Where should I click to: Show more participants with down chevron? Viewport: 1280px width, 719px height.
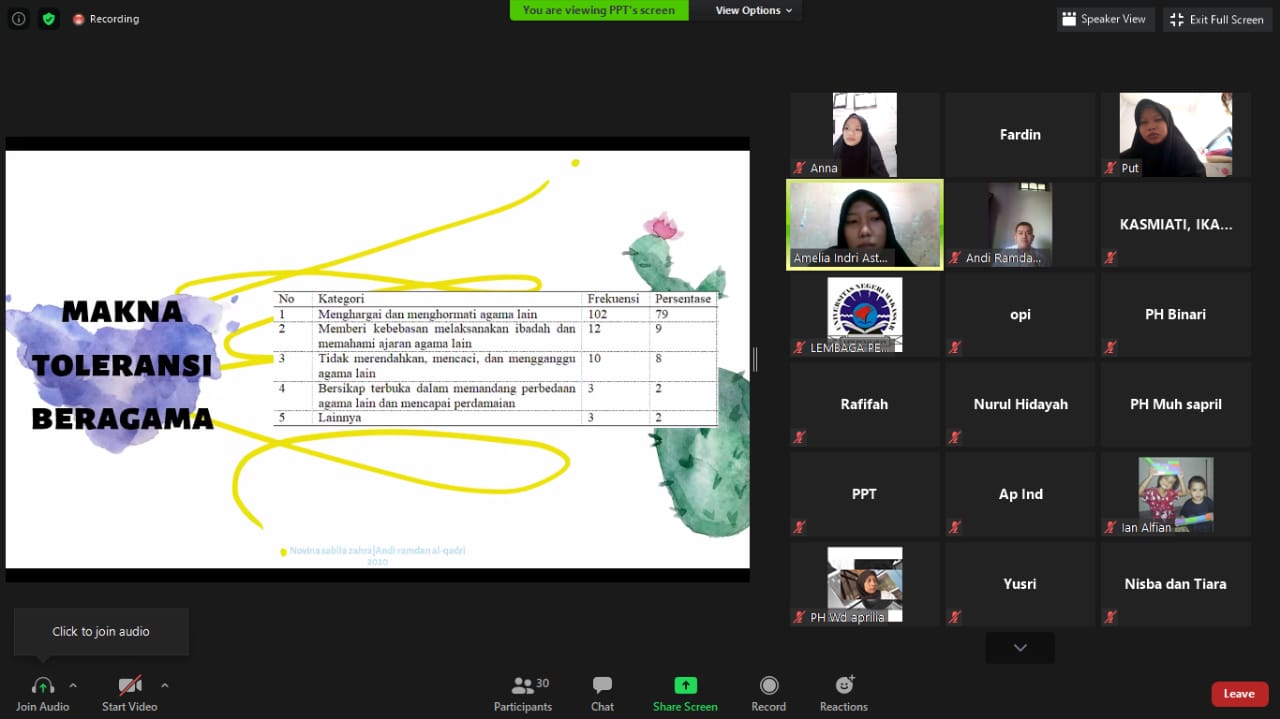(x=1020, y=648)
